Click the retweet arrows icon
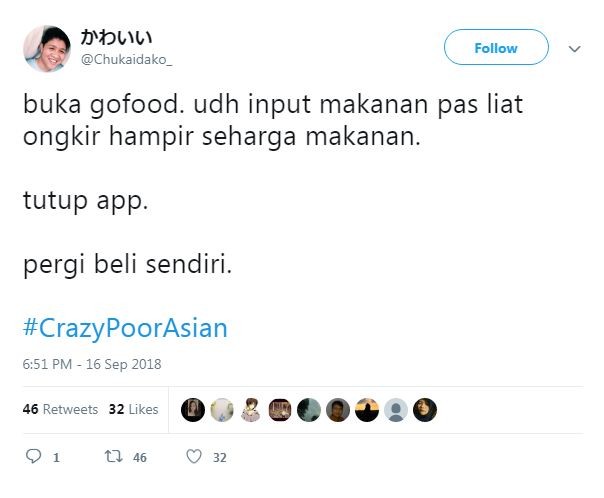The height and width of the screenshot is (498, 604). (x=114, y=457)
